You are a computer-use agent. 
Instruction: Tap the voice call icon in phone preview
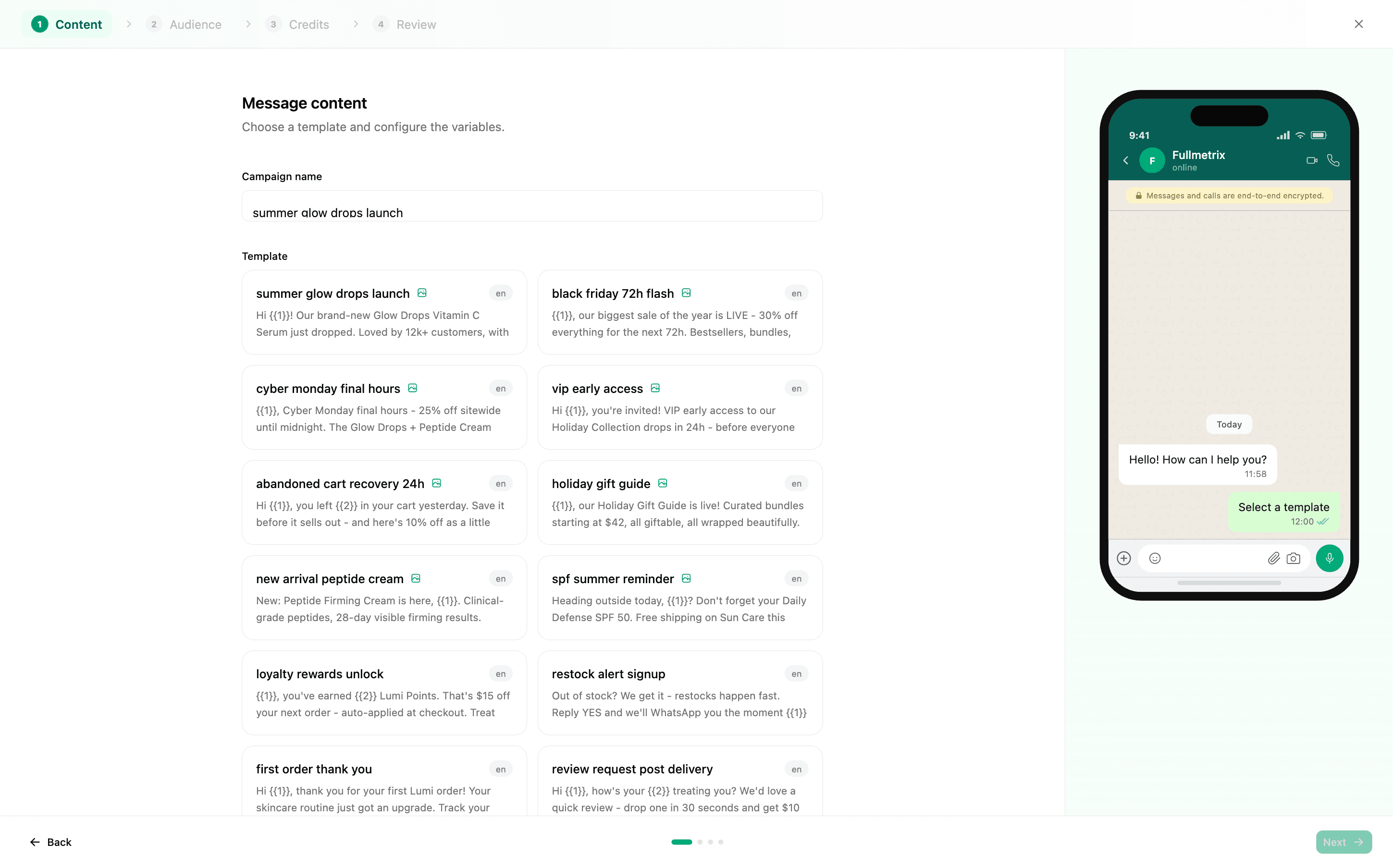(1333, 160)
